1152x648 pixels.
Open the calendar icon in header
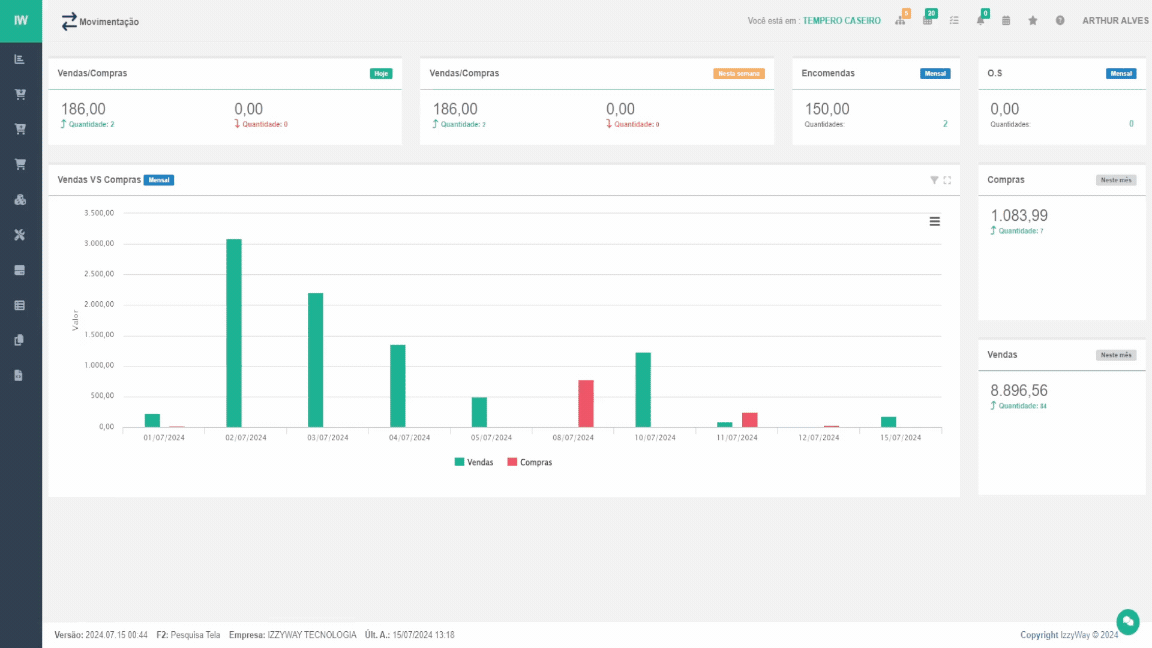(1006, 21)
